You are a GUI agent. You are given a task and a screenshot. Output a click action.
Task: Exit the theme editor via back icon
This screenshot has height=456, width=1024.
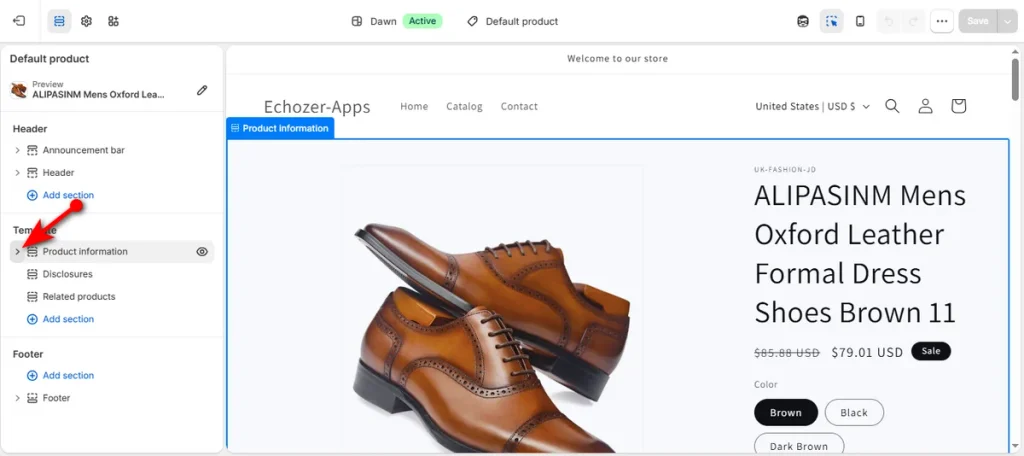pyautogui.click(x=19, y=21)
